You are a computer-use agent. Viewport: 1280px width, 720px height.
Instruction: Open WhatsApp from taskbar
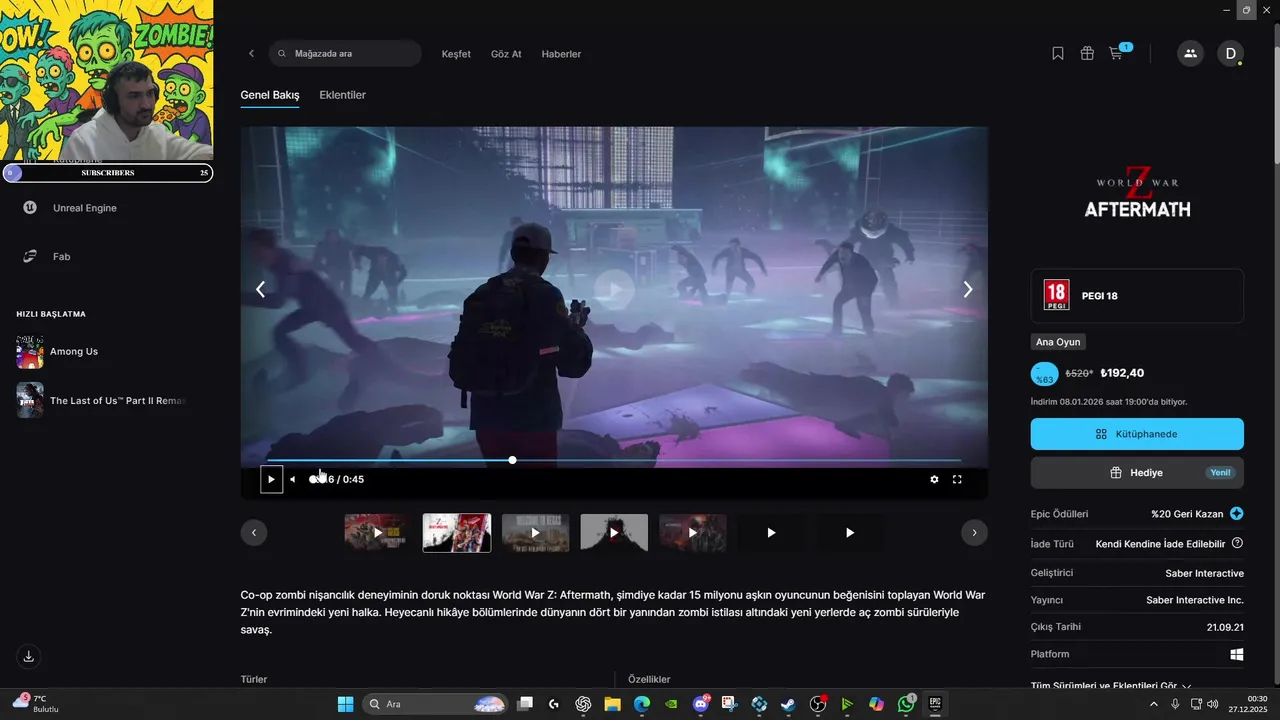[x=906, y=704]
